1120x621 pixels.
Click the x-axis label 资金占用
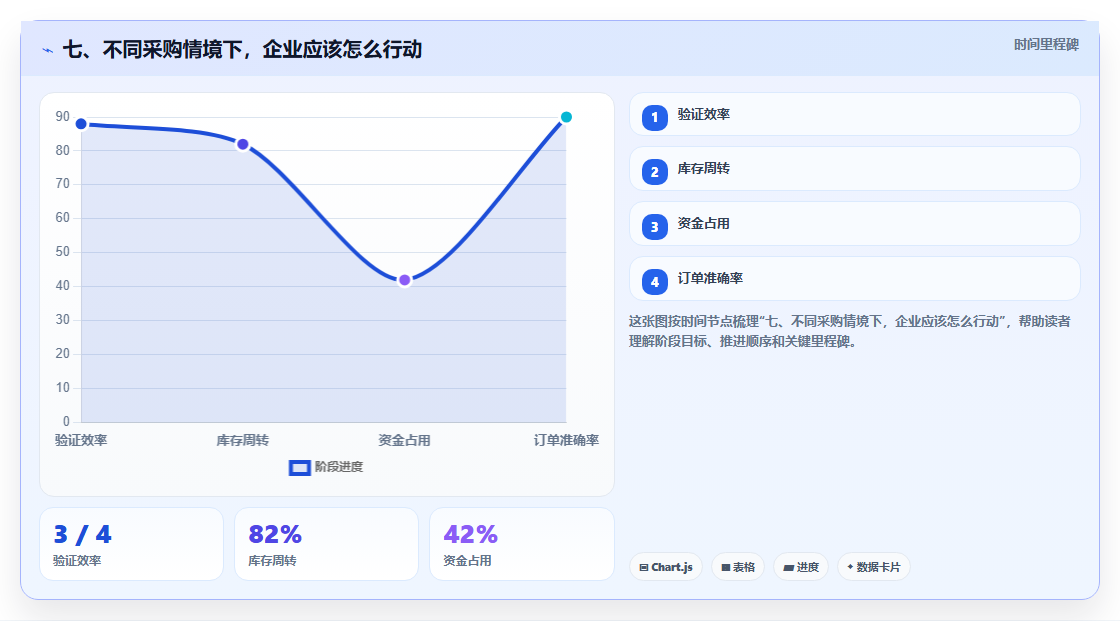[x=404, y=440]
